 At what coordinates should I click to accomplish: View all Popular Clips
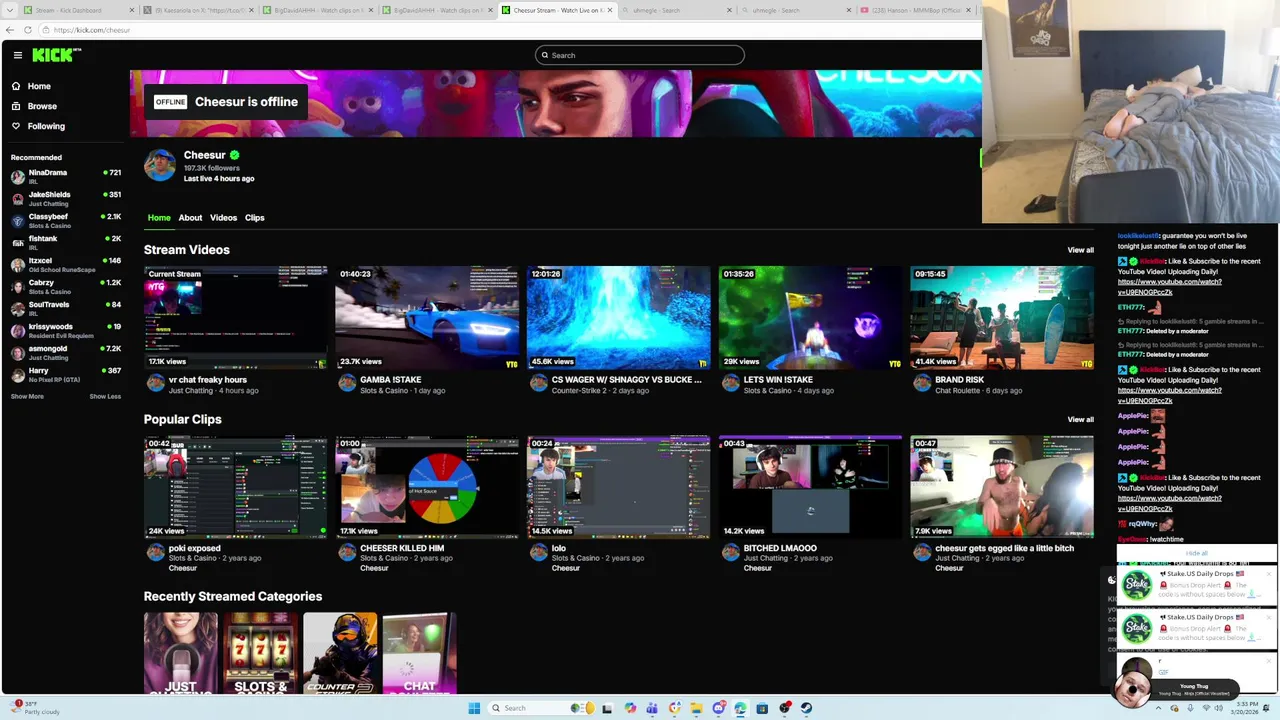(1080, 419)
